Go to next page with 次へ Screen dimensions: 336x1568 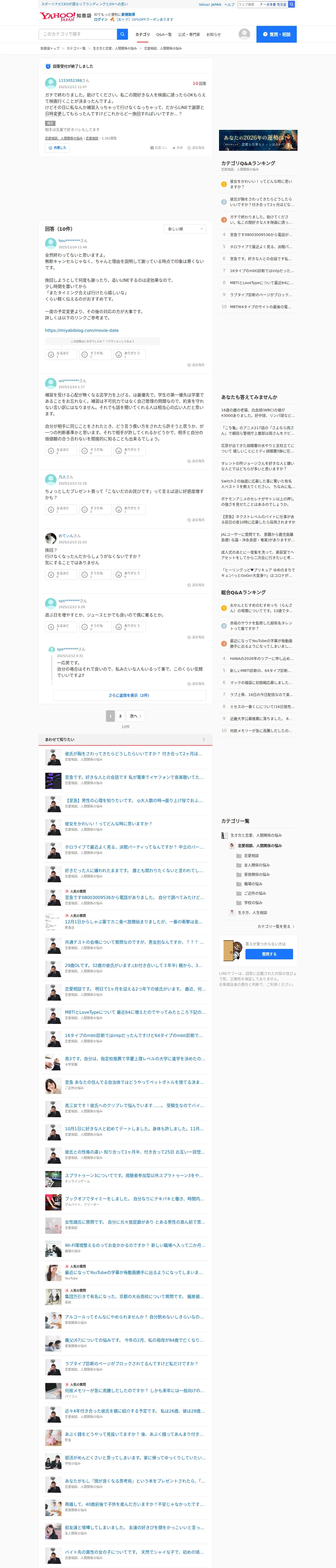135,716
